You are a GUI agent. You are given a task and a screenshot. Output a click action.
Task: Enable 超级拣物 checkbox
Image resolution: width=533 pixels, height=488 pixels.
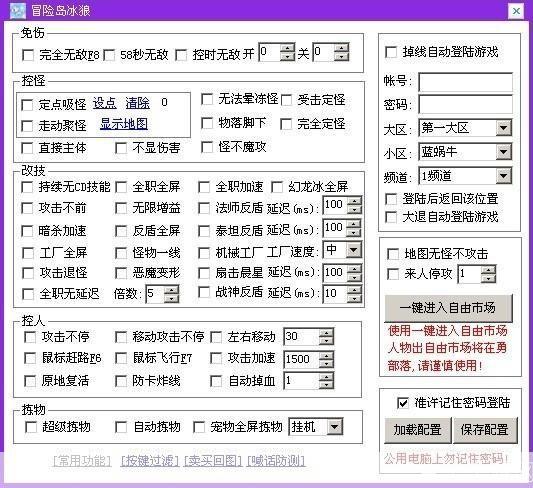[x=31, y=427]
